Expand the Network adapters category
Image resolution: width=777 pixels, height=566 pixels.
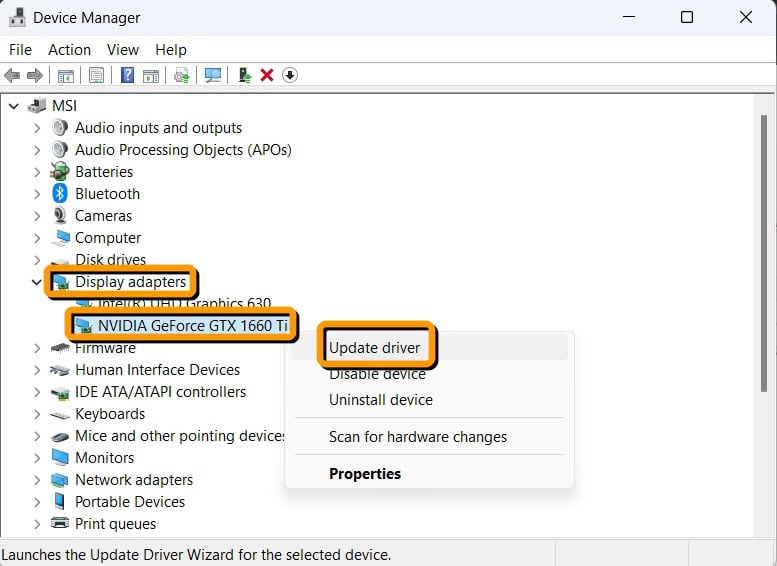point(37,480)
